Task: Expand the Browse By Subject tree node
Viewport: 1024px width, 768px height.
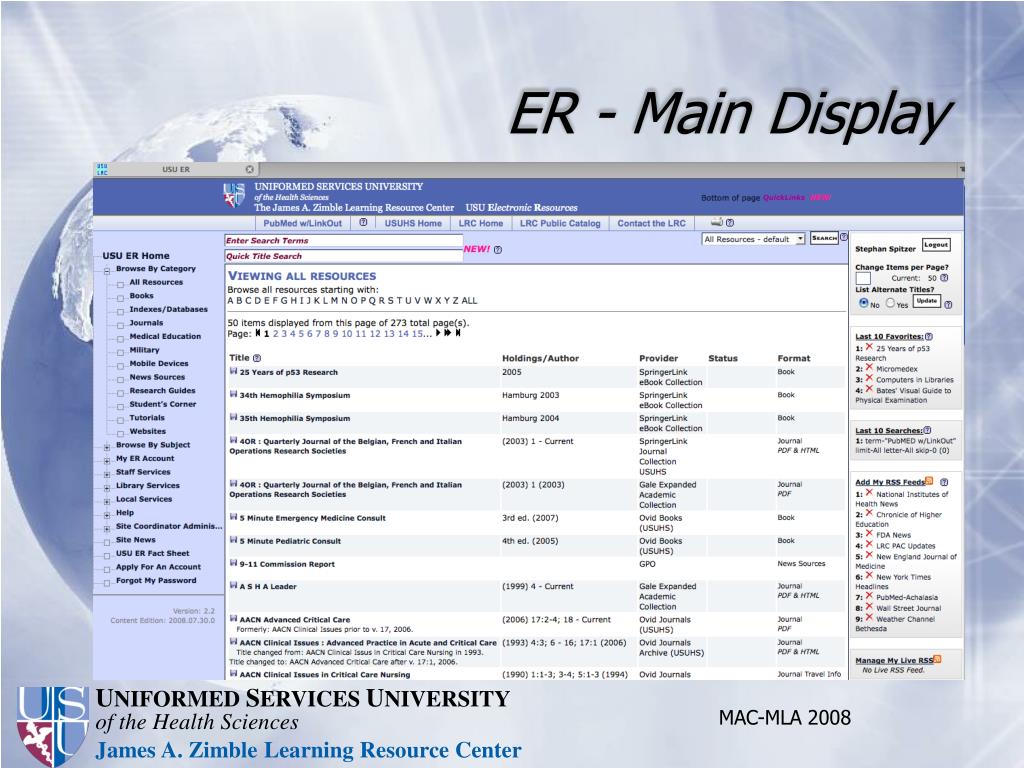Action: pyautogui.click(x=106, y=447)
